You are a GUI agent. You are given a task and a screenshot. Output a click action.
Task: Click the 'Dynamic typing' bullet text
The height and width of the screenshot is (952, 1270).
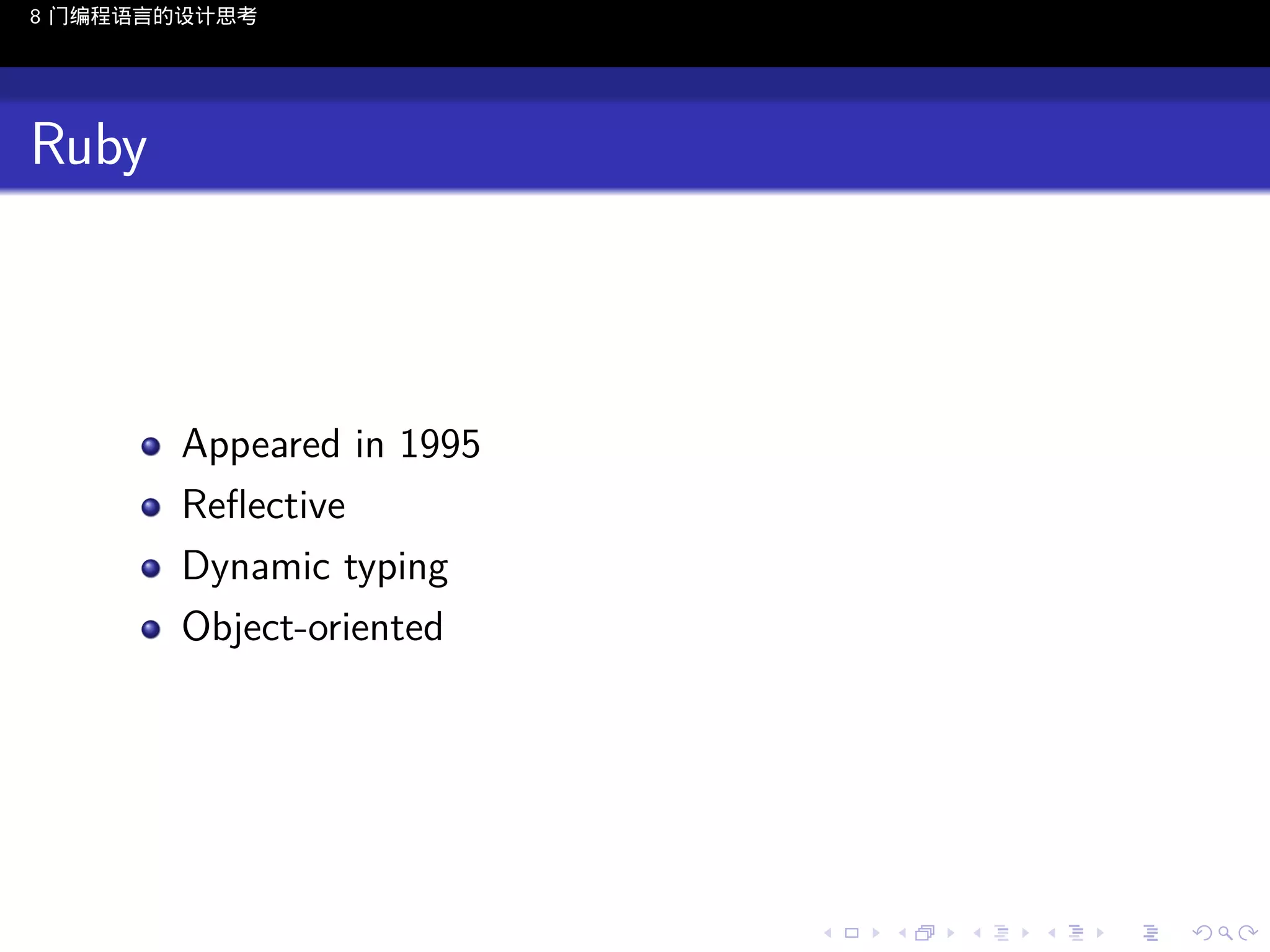315,566
